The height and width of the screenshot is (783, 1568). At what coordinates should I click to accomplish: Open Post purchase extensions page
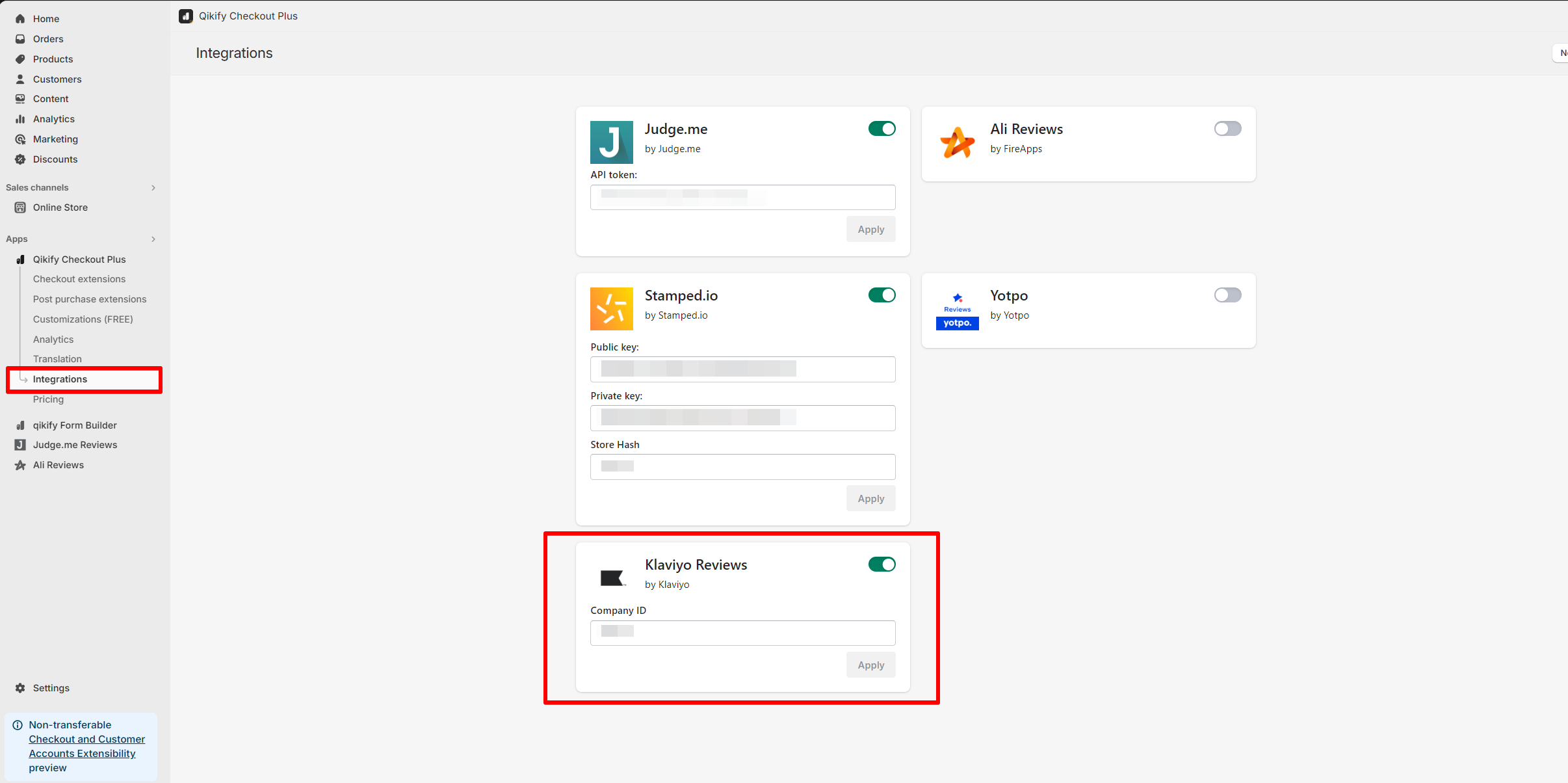click(x=90, y=299)
